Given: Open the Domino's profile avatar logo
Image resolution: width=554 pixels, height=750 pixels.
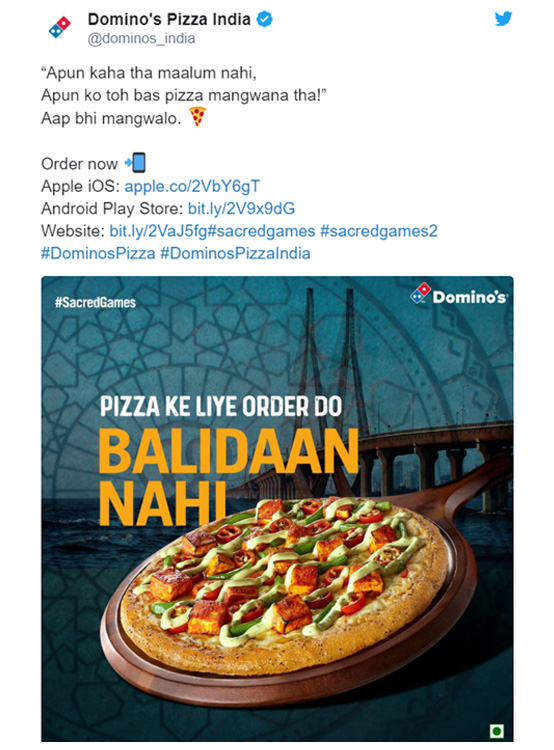Looking at the screenshot, I should 60,27.
